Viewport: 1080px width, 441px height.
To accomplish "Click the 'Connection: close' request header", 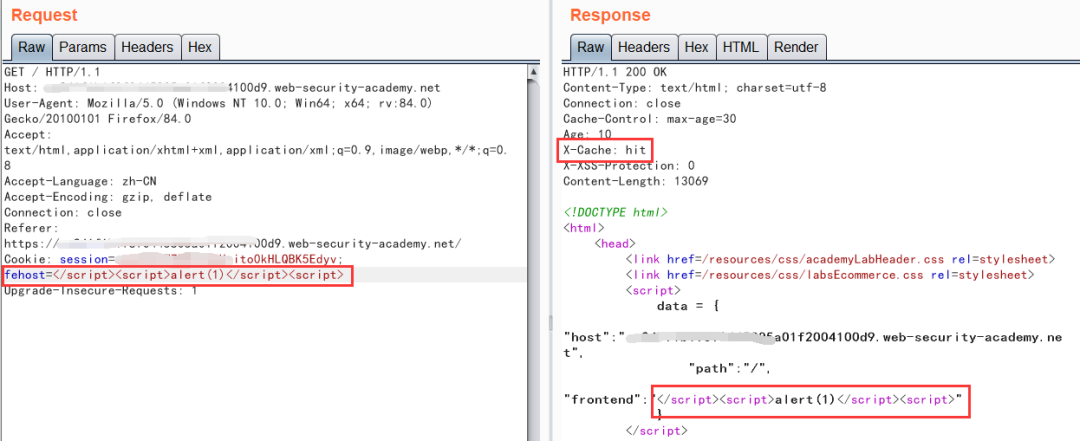I will point(63,212).
